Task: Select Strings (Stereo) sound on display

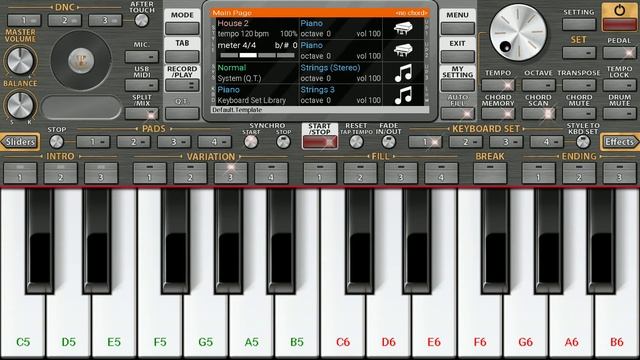Action: [x=330, y=68]
